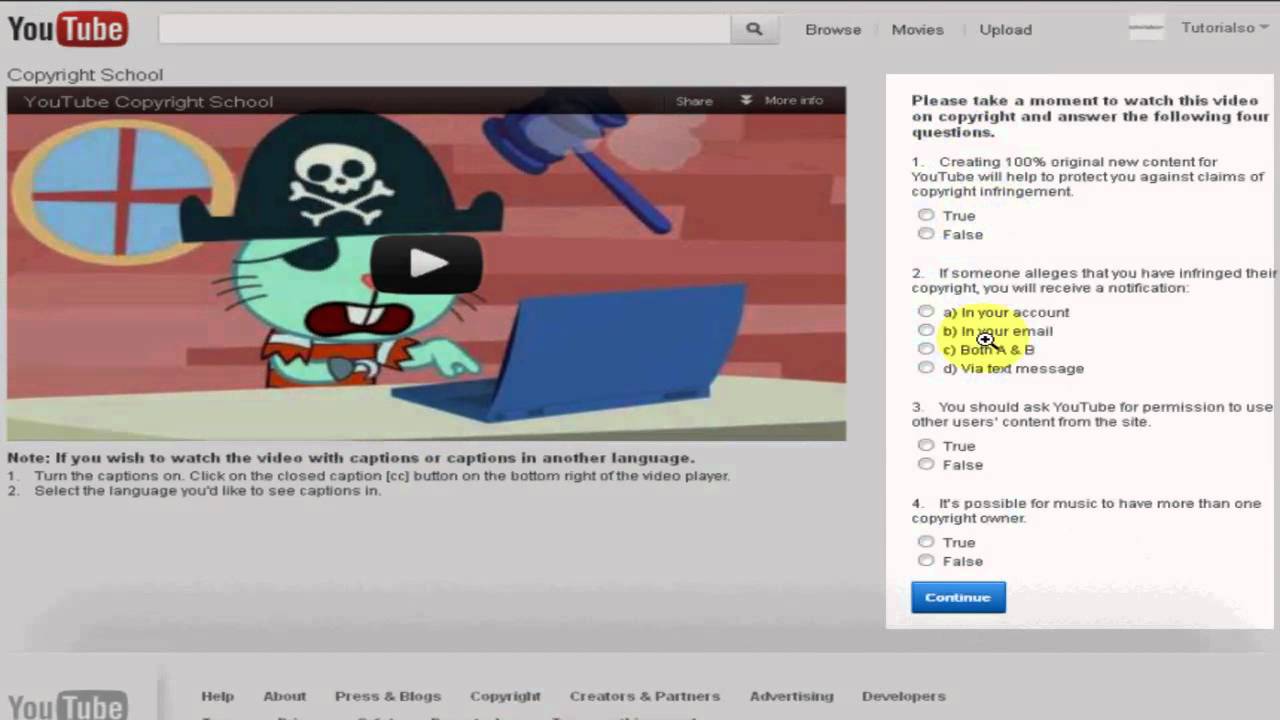
Task: Open the More info arrow icon
Action: pos(746,100)
